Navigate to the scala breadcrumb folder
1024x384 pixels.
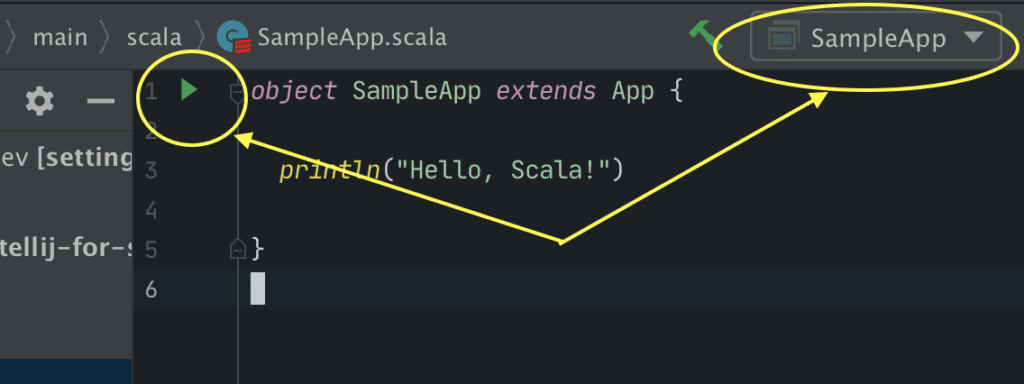(x=154, y=37)
